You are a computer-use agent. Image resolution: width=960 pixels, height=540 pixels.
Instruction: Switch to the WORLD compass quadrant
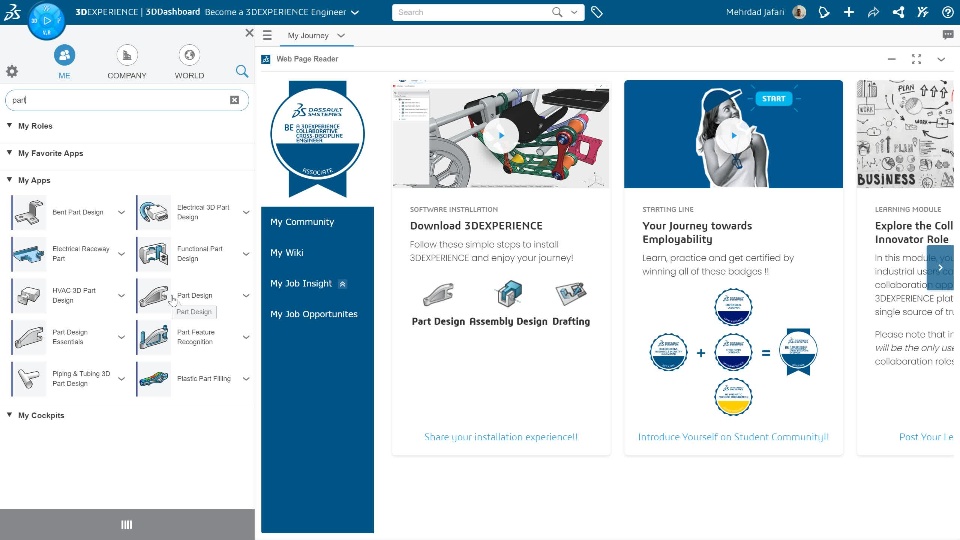(x=189, y=62)
